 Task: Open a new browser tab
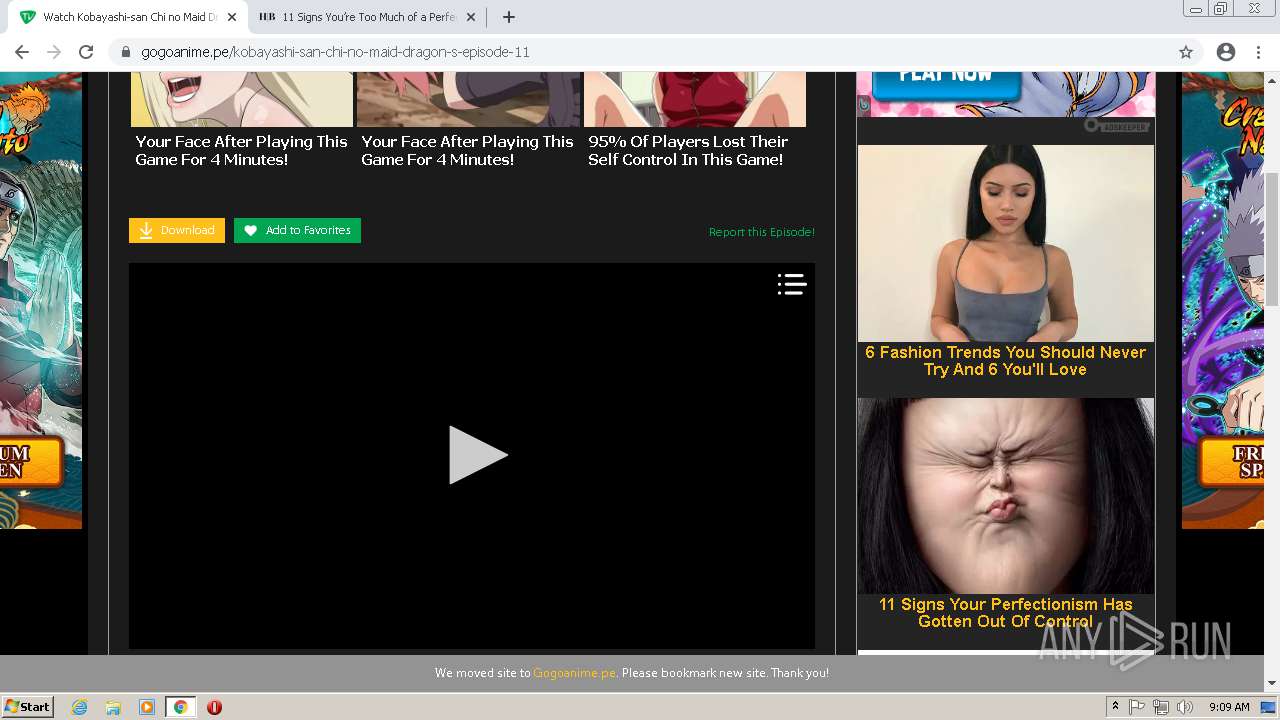pyautogui.click(x=508, y=17)
